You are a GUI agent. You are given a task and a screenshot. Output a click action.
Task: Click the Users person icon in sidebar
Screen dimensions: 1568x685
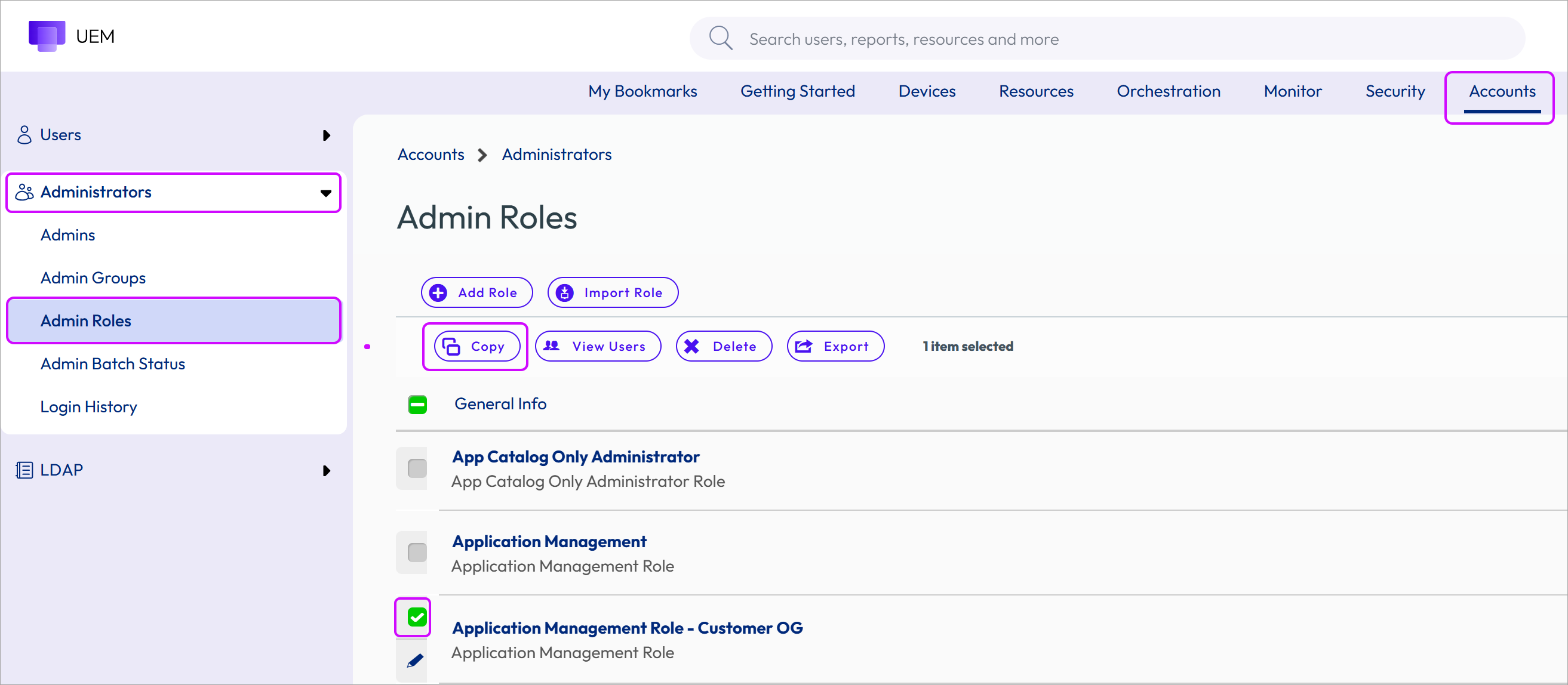point(24,135)
